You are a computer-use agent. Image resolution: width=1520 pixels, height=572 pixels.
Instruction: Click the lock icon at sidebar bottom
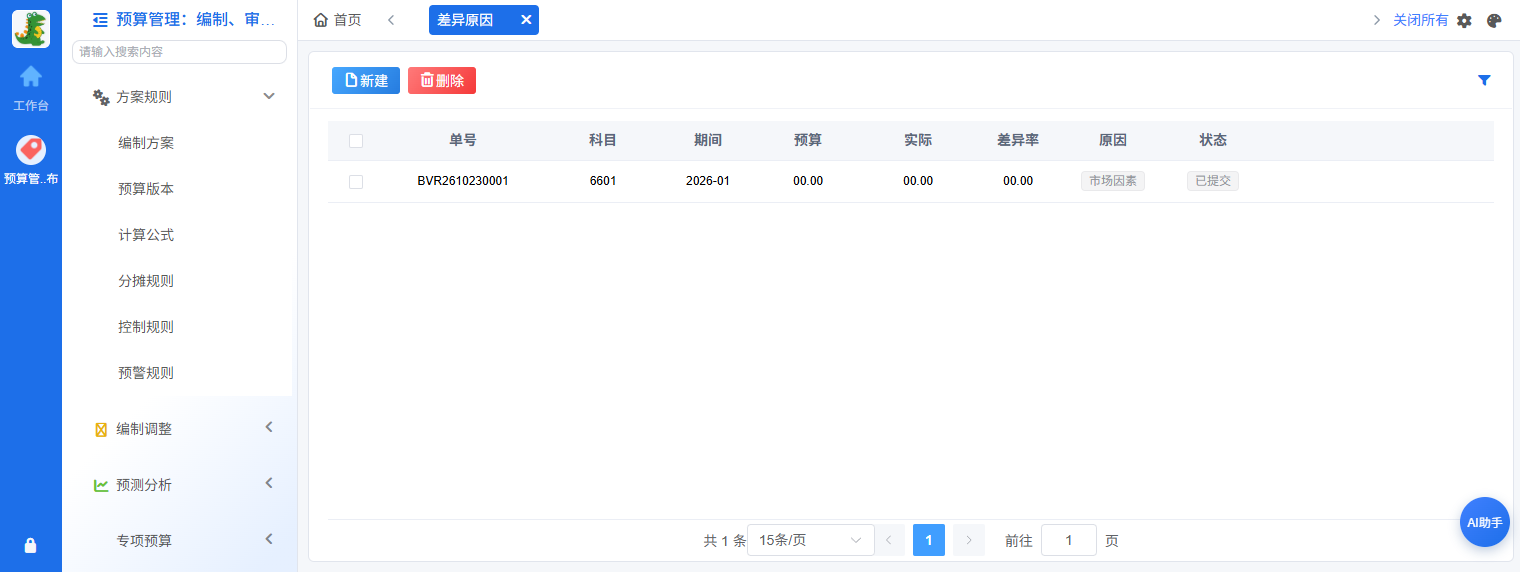(30, 545)
